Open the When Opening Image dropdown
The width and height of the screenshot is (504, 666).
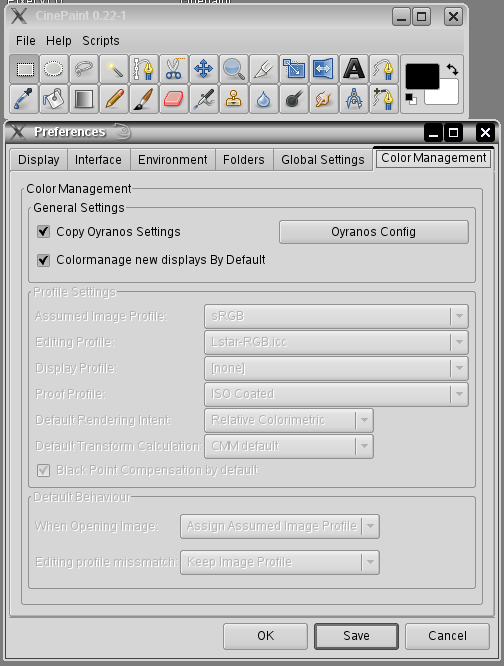280,526
